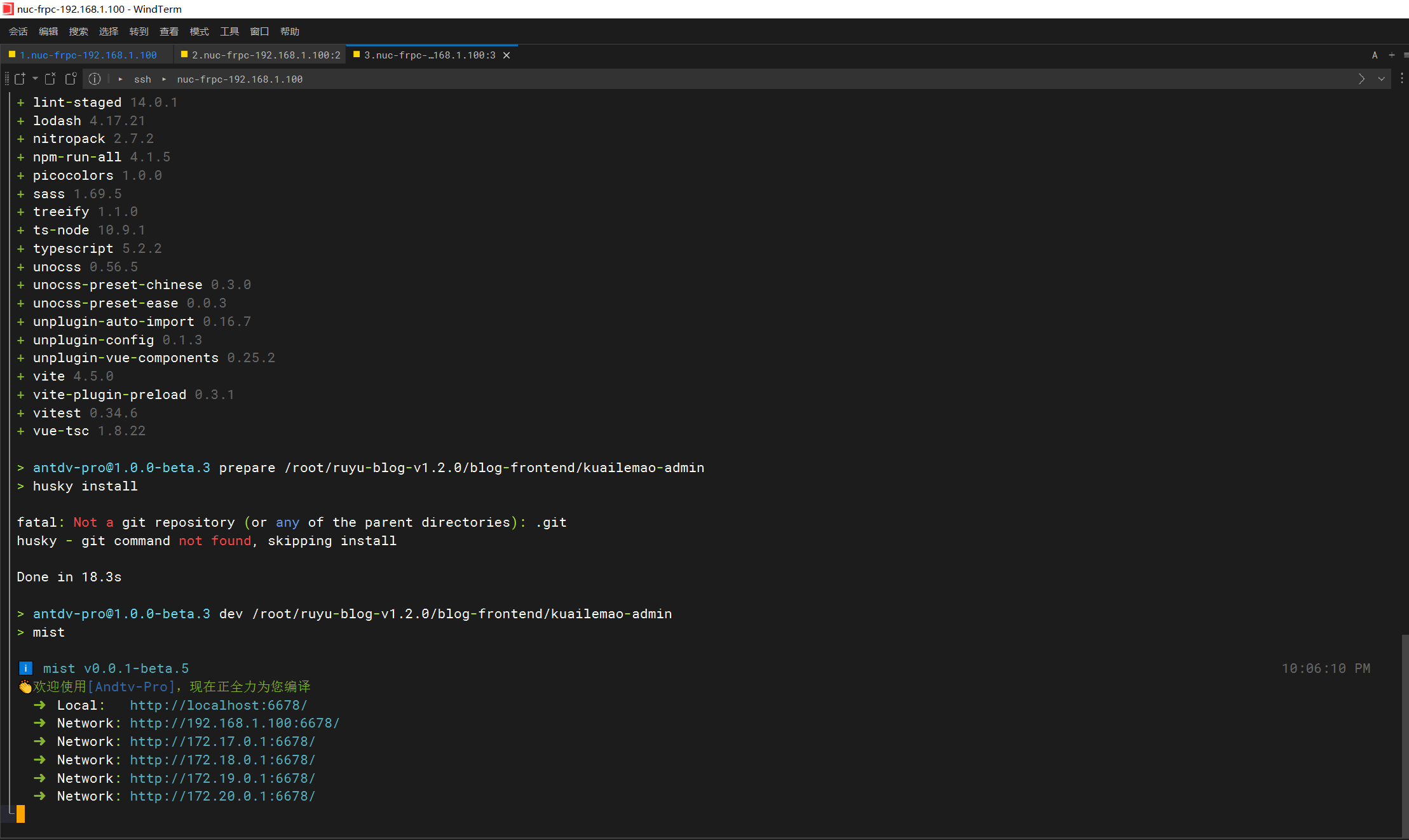Viewport: 1409px width, 840px height.
Task: Click the welcome line '欢迎使用[Andtv-Pro]'
Action: (x=165, y=687)
